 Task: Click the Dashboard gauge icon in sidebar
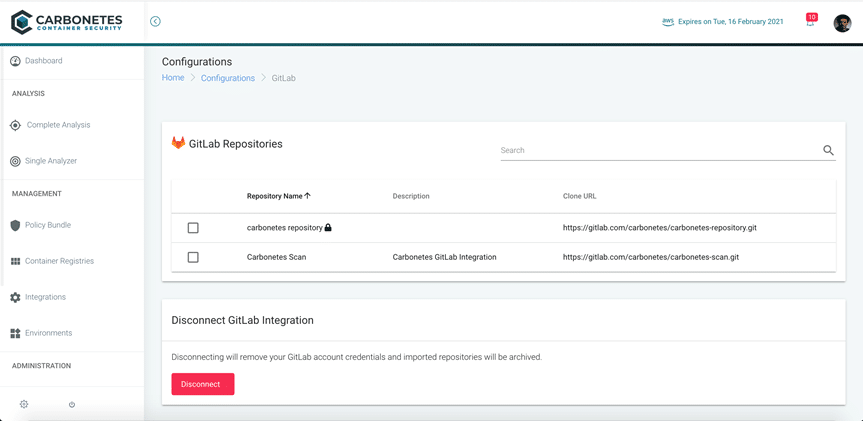coord(16,61)
